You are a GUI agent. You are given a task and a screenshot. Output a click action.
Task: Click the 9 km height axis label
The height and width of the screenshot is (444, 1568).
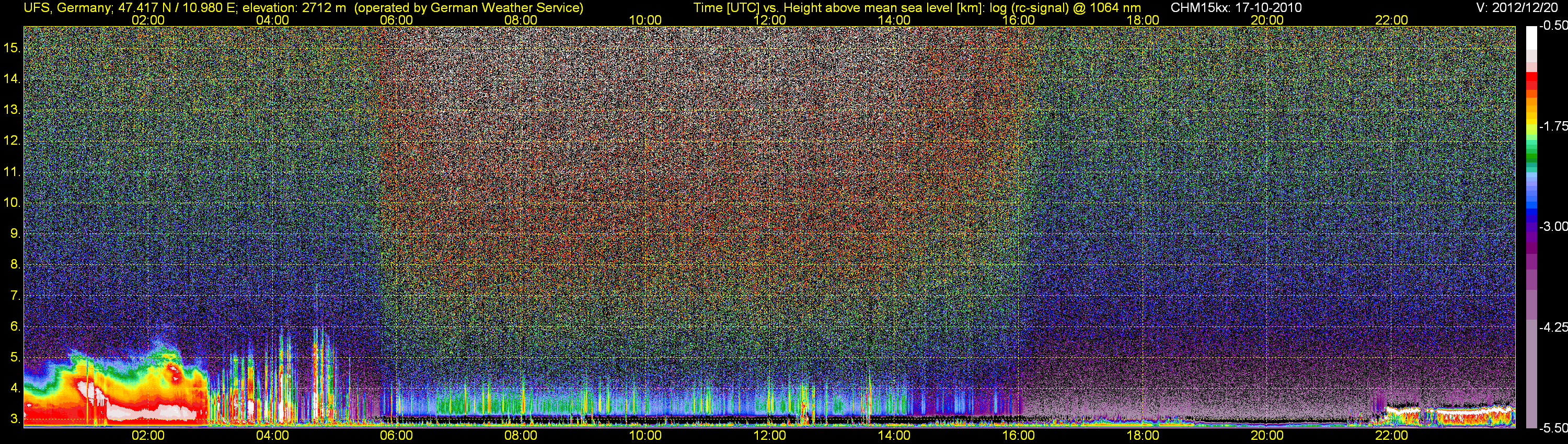(x=15, y=233)
